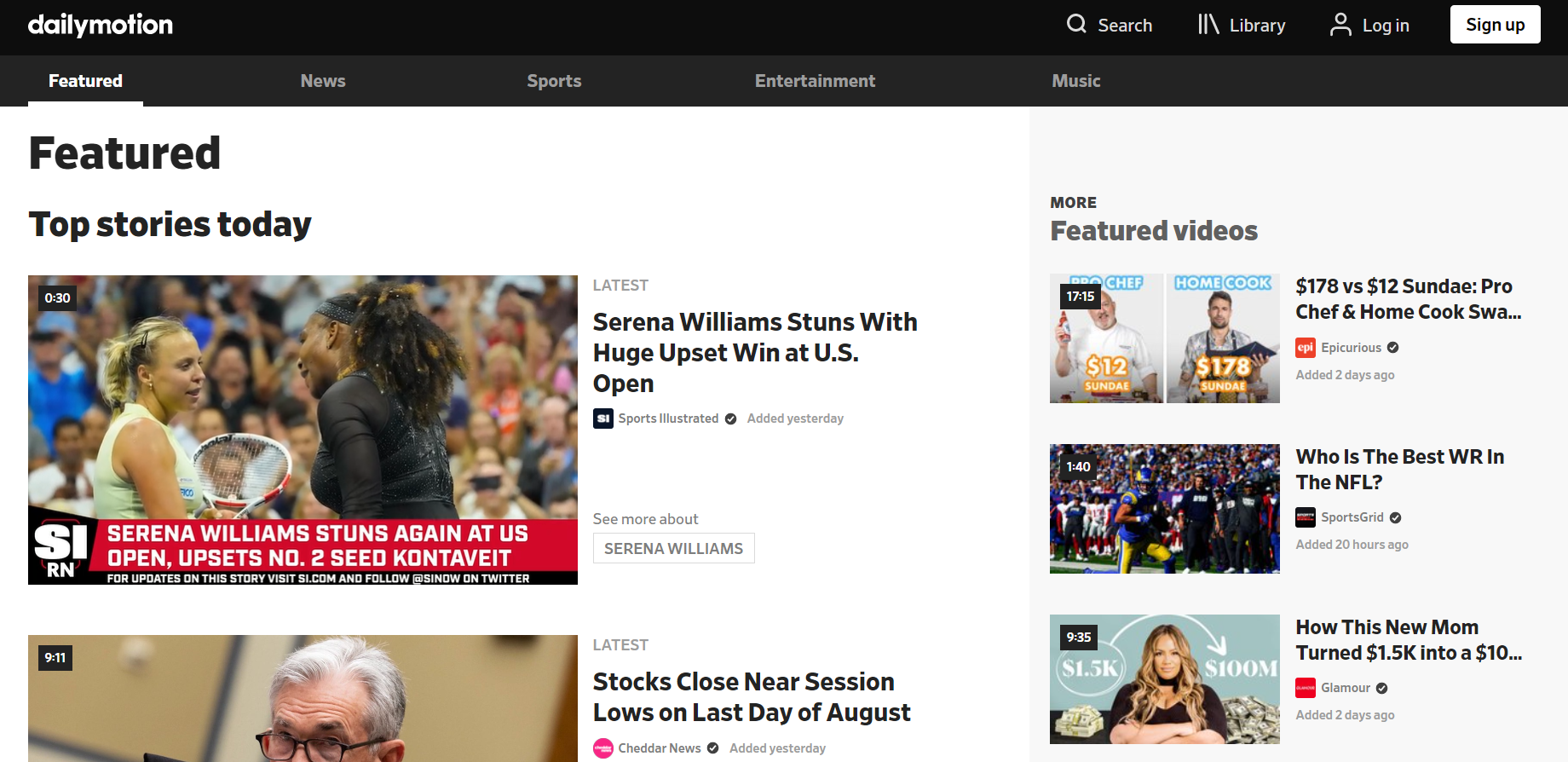Play the 9:11 stocks video thumbnail
This screenshot has width=1568, height=762.
[x=303, y=698]
